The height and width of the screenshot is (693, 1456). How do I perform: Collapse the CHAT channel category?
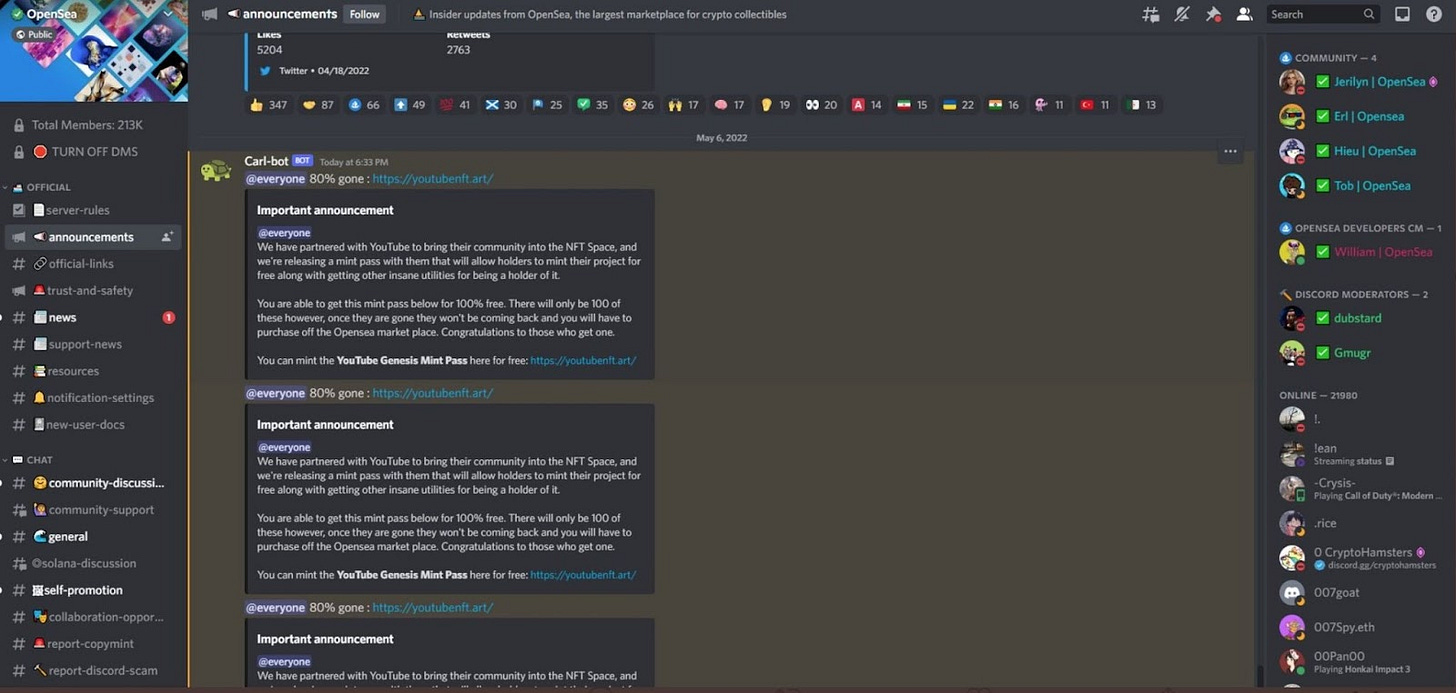pos(33,460)
